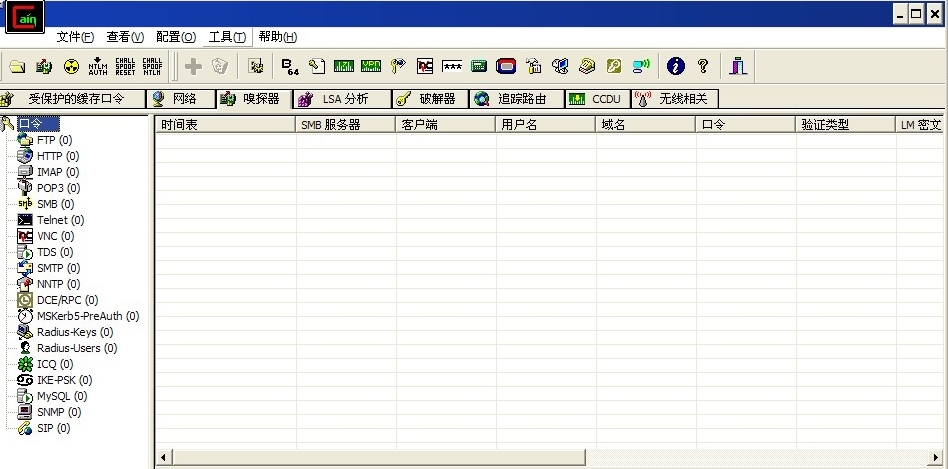Image resolution: width=948 pixels, height=469 pixels.
Task: Select MSKerb5-PreAuth (0) in the tree
Action: pyautogui.click(x=88, y=316)
